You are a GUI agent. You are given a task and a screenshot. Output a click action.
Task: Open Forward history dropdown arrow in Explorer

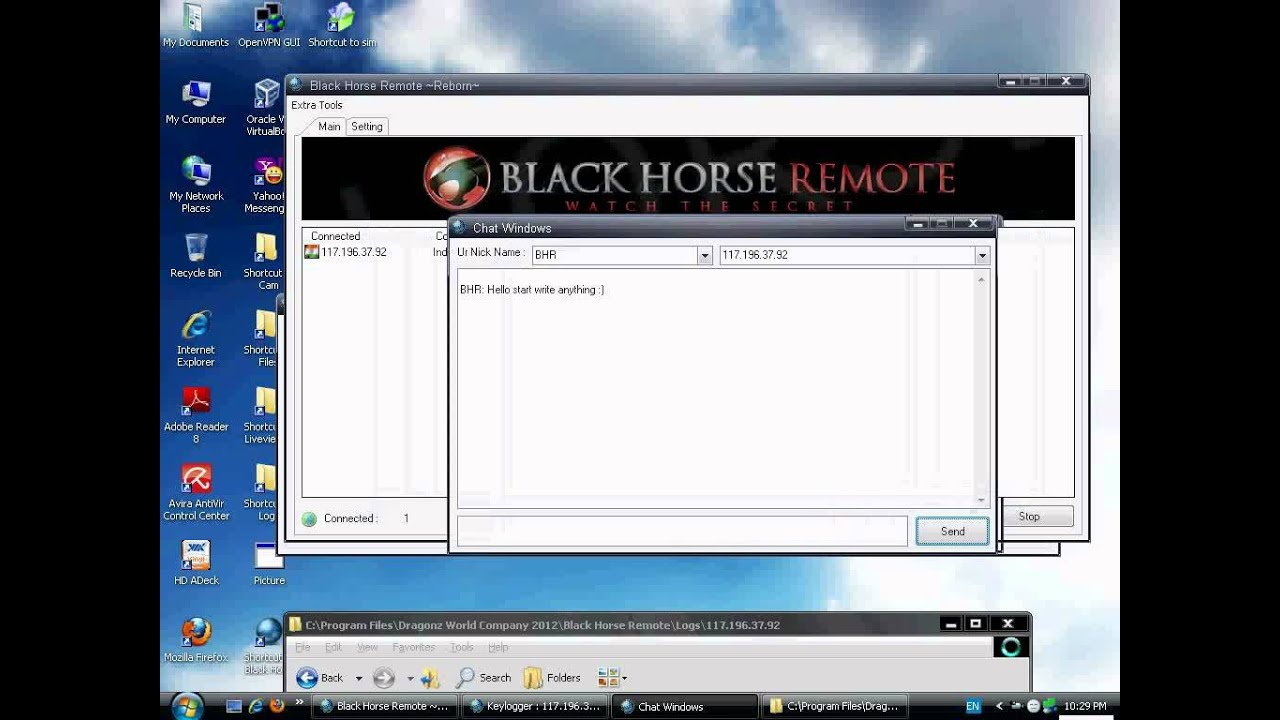409,678
